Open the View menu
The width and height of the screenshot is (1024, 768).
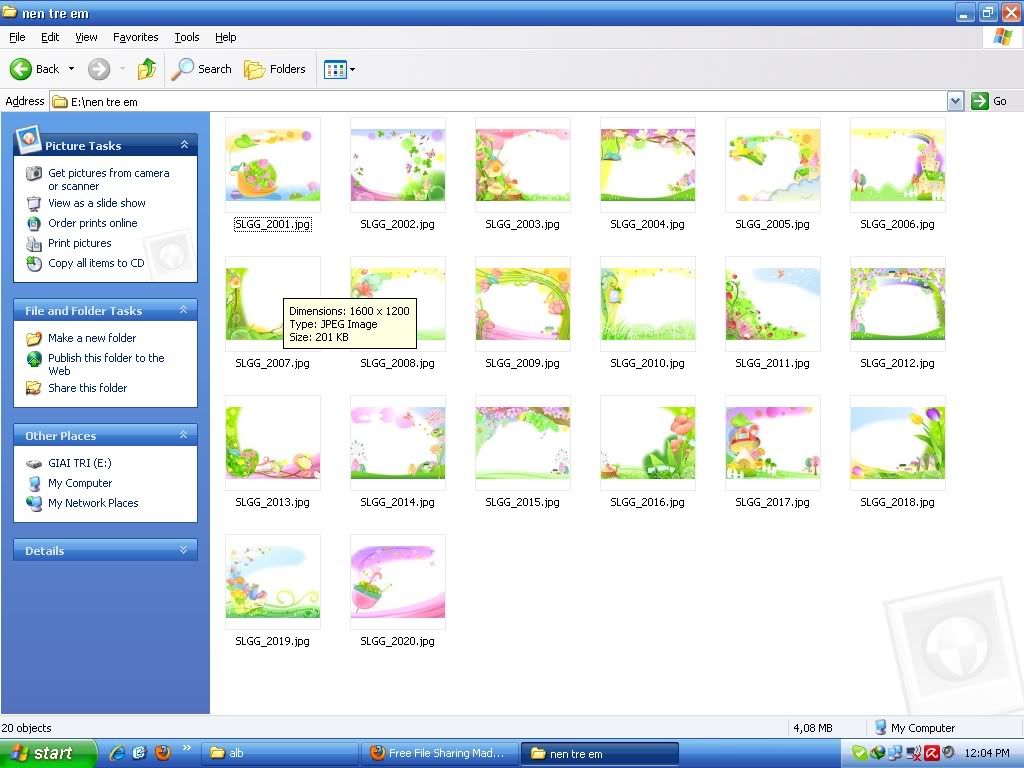point(86,37)
